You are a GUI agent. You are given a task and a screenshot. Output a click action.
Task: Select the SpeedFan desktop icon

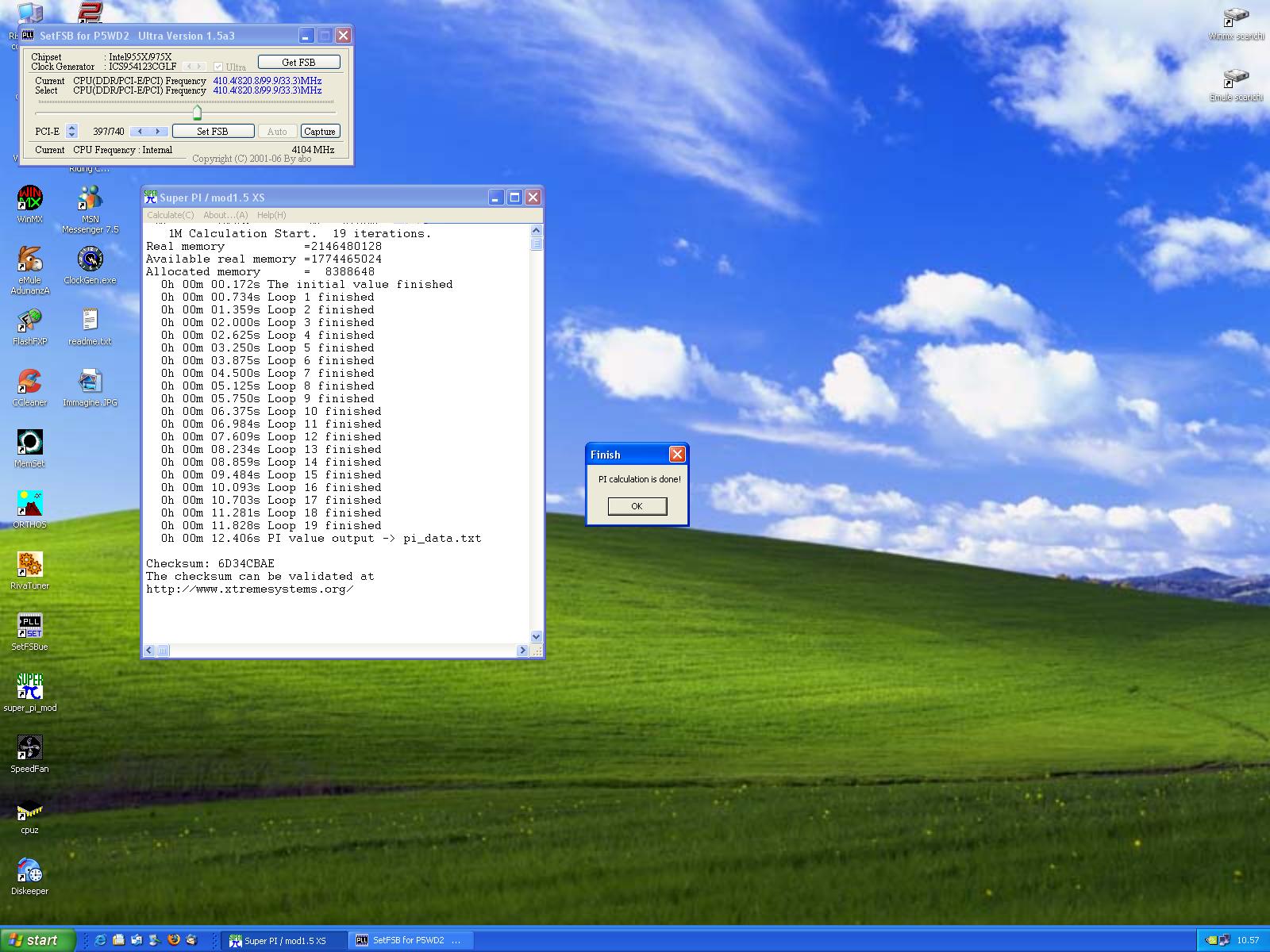click(x=30, y=754)
